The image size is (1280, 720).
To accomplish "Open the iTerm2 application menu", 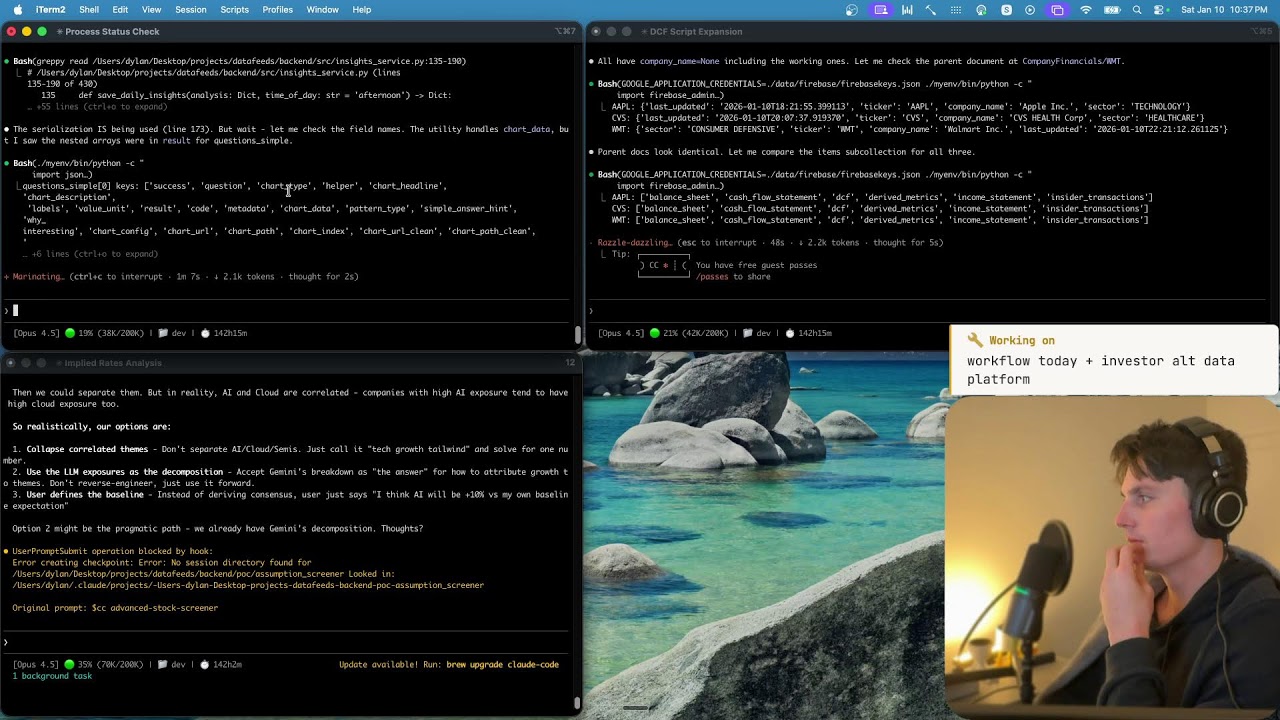I will tap(50, 10).
